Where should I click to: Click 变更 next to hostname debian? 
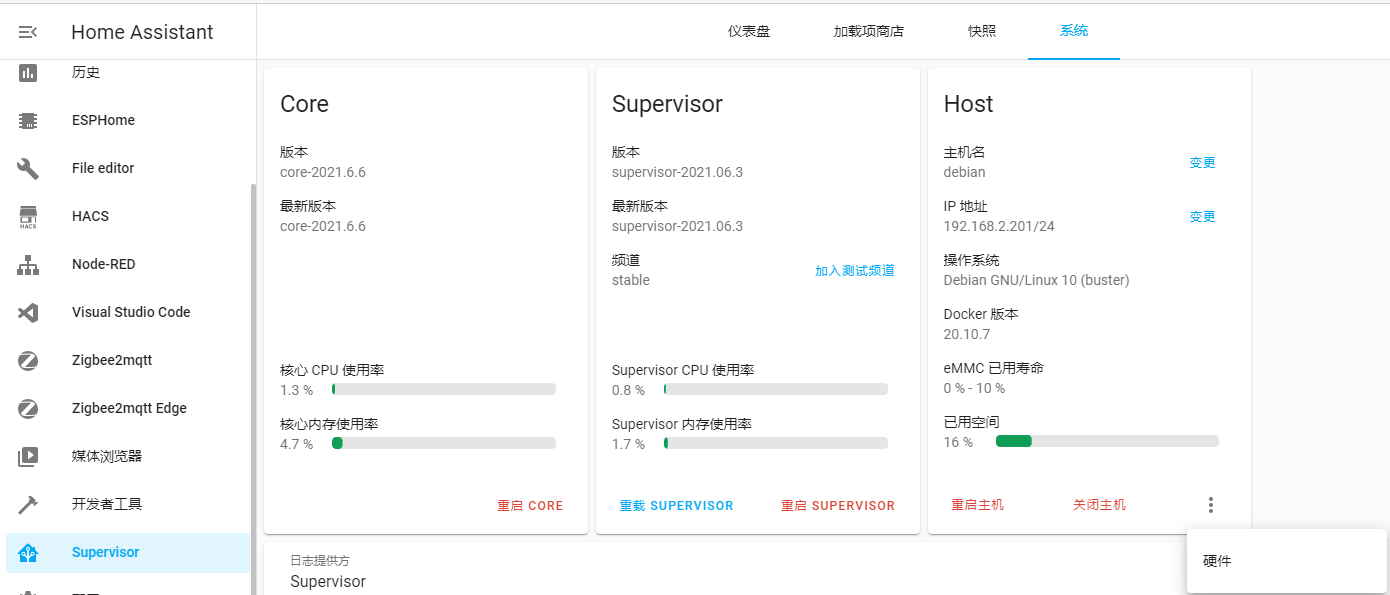point(1202,162)
